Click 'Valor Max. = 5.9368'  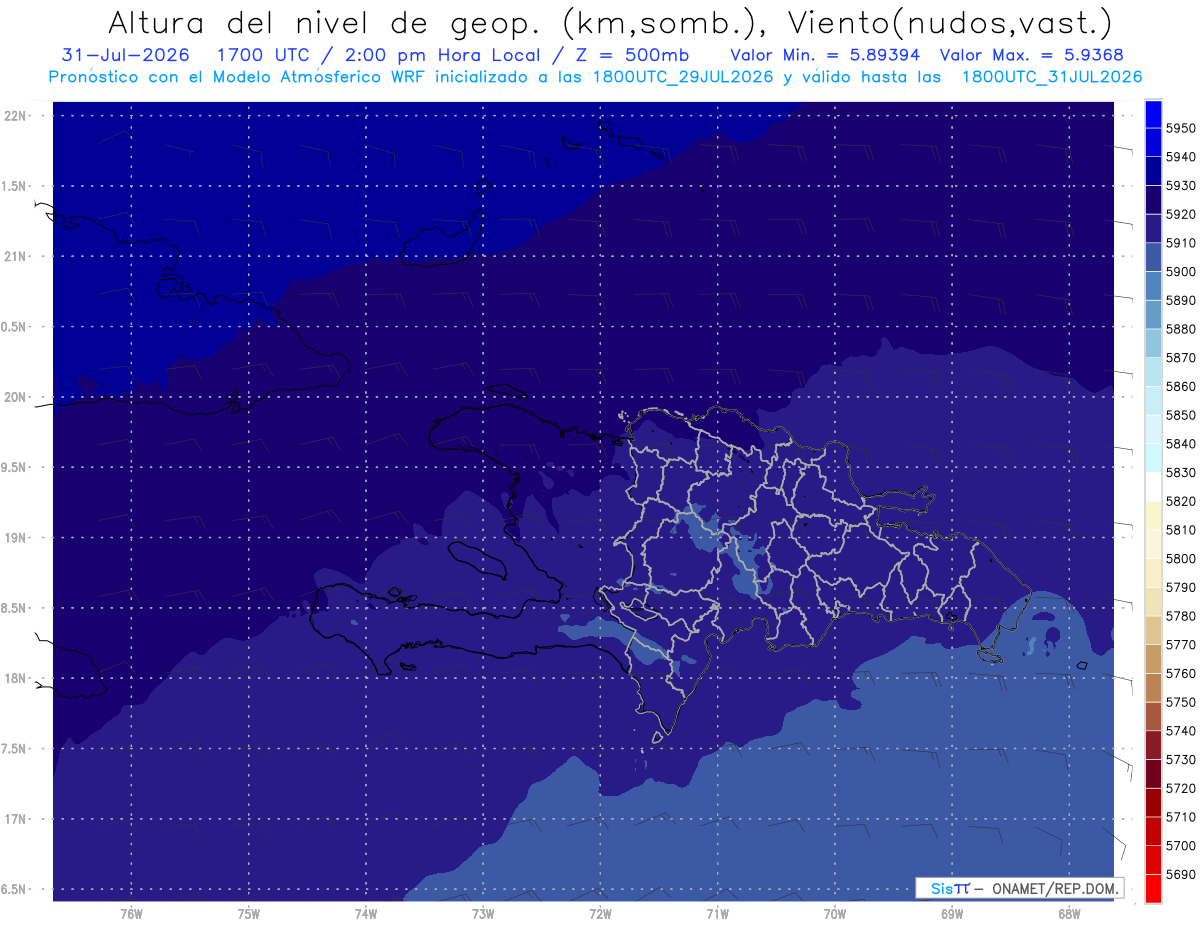pos(1033,55)
